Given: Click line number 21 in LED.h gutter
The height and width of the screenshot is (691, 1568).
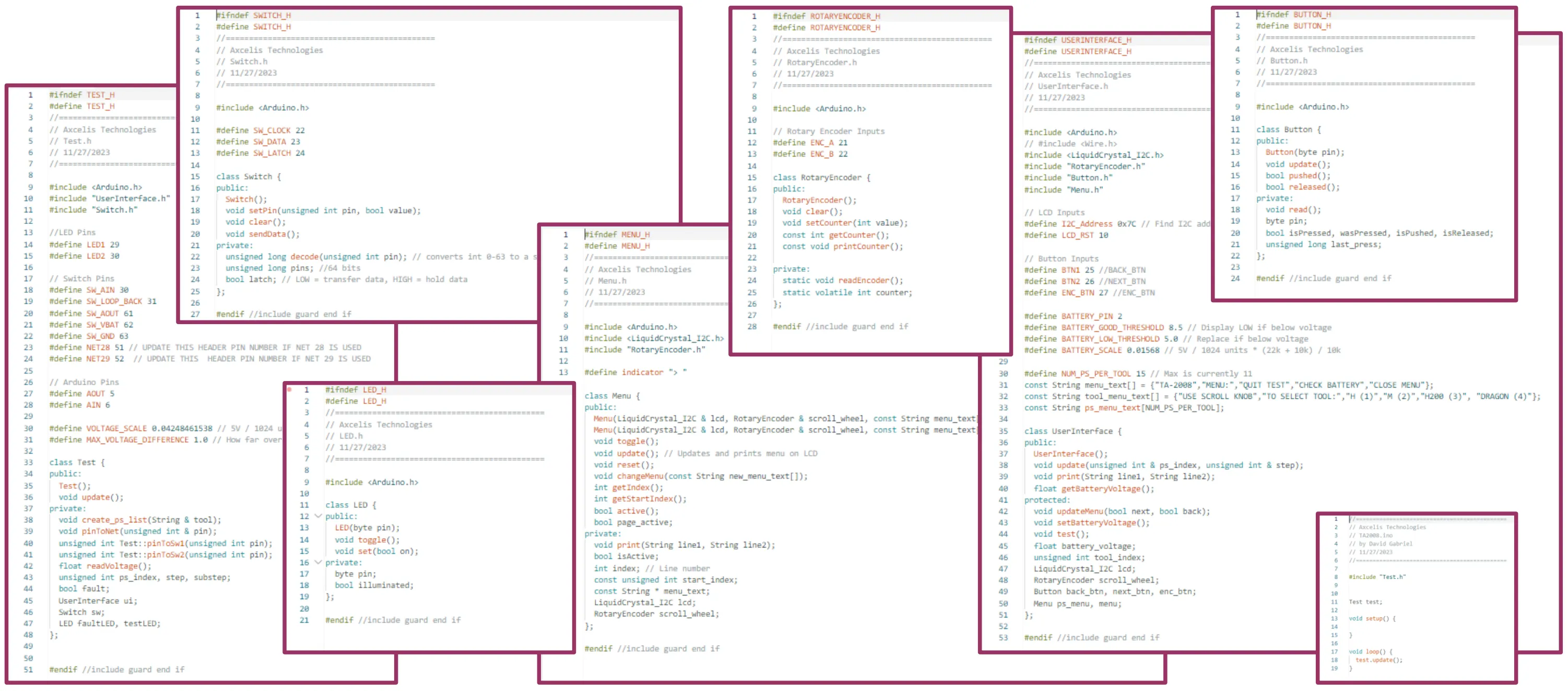Looking at the screenshot, I should pos(304,620).
